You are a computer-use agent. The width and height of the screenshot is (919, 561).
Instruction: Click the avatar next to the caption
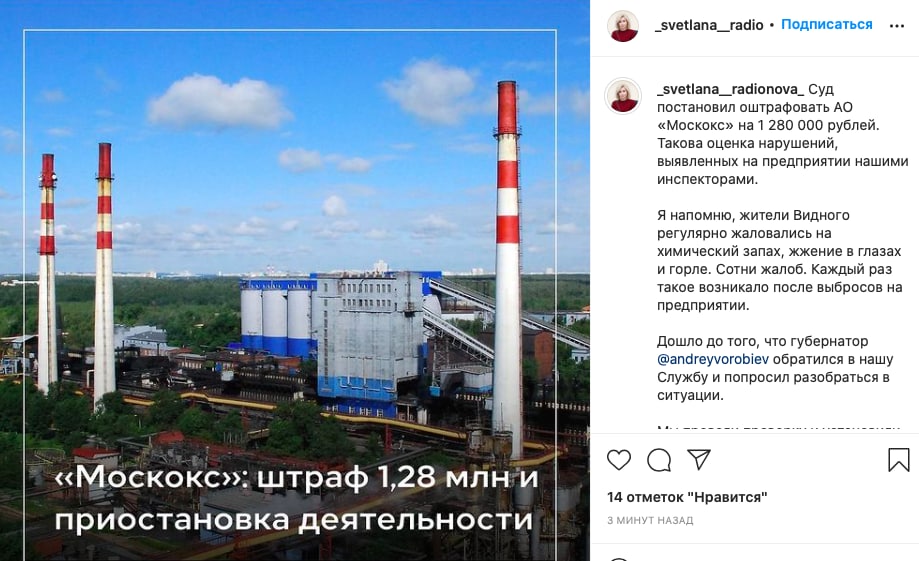click(x=623, y=96)
